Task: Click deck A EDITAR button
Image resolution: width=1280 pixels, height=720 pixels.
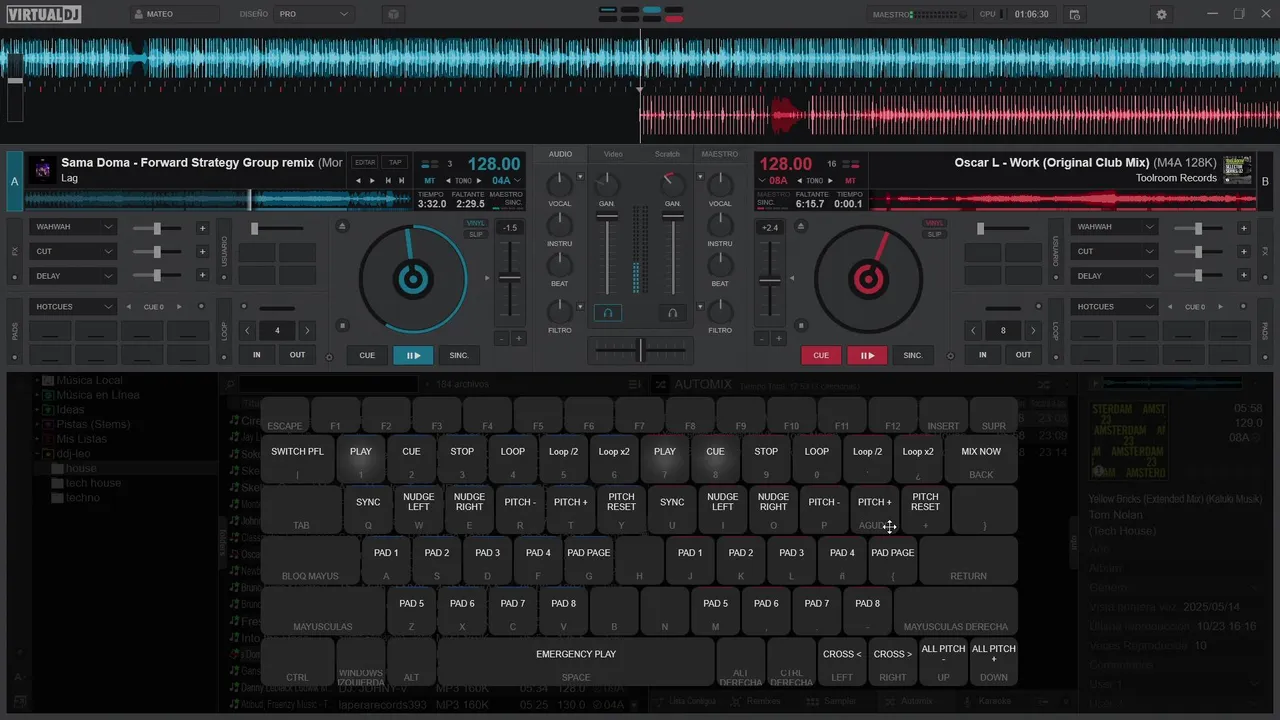Action: pos(365,163)
